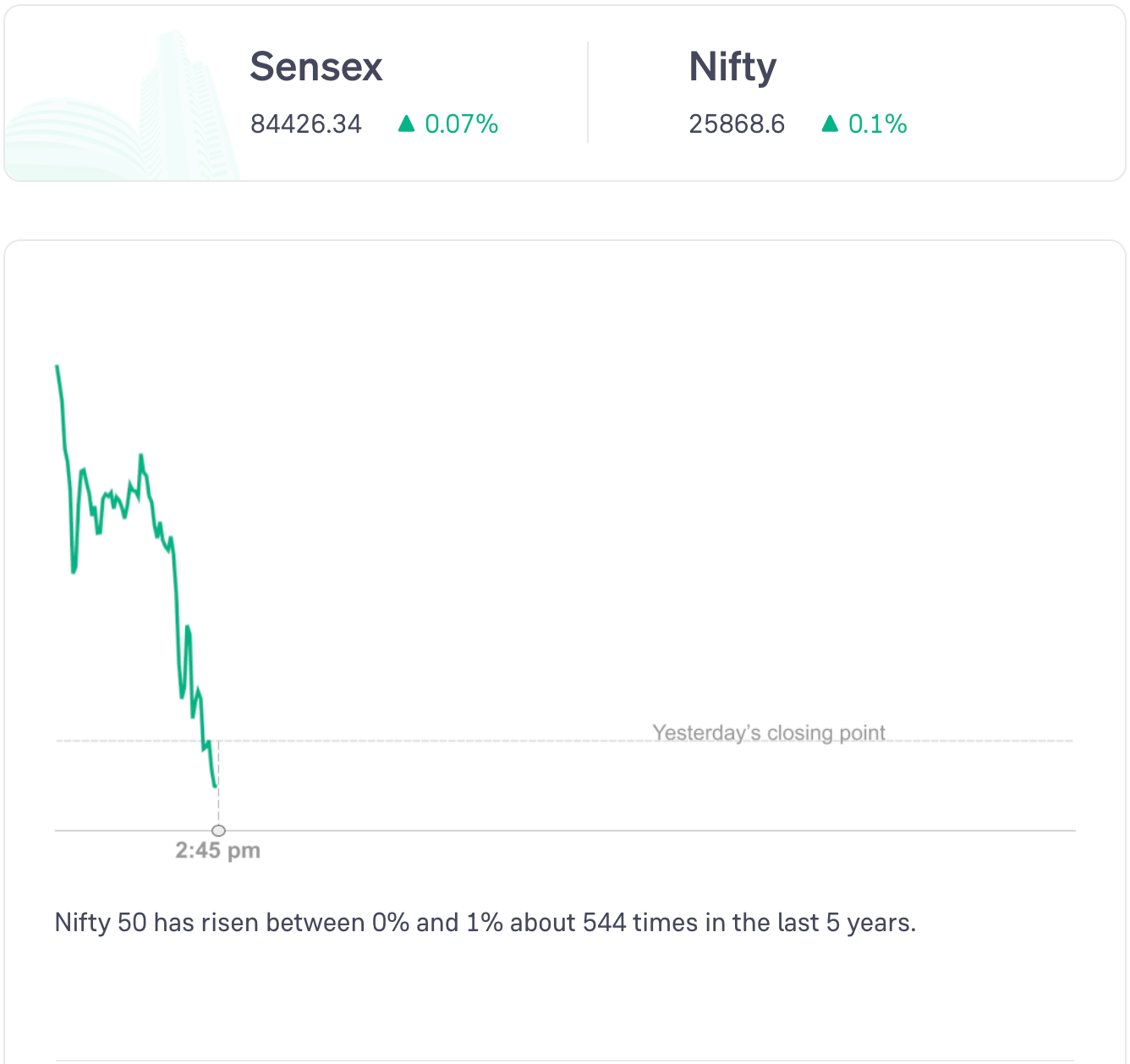Click the Nifty value 25868.6
Screen dimensions: 1130x1064
[x=736, y=124]
